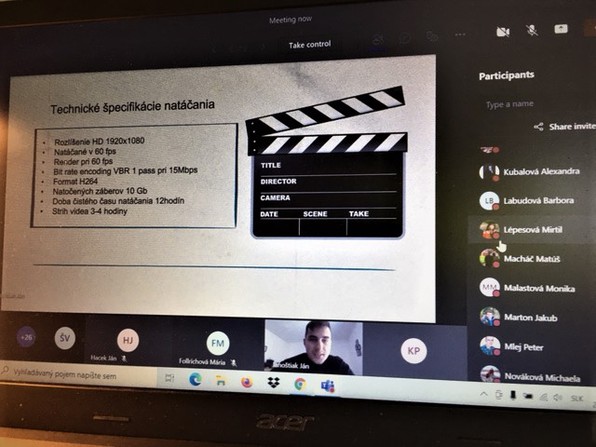Open Task View on the taskbar
The width and height of the screenshot is (596, 447).
(169, 378)
